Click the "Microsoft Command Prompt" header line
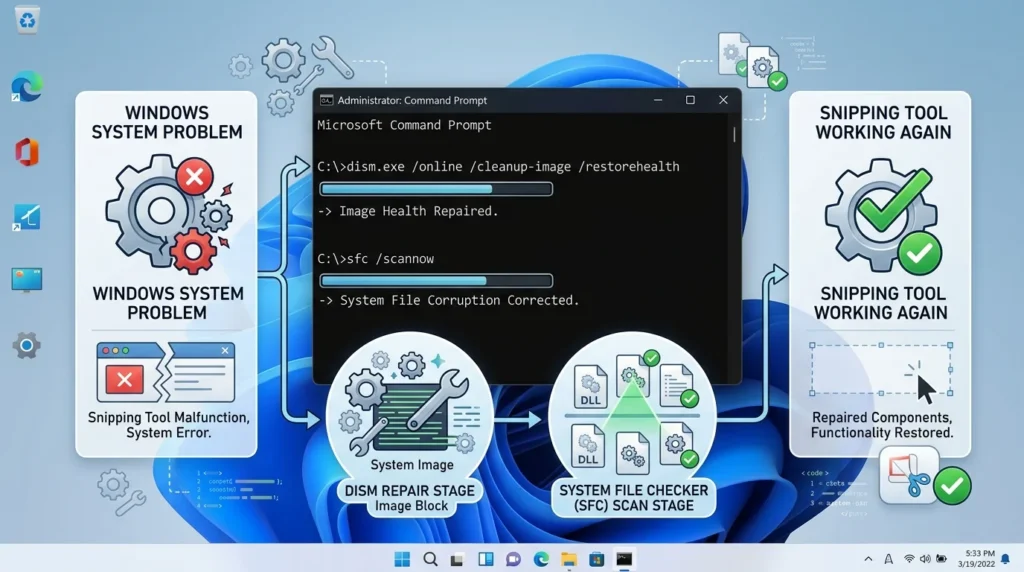This screenshot has height=572, width=1024. click(404, 125)
